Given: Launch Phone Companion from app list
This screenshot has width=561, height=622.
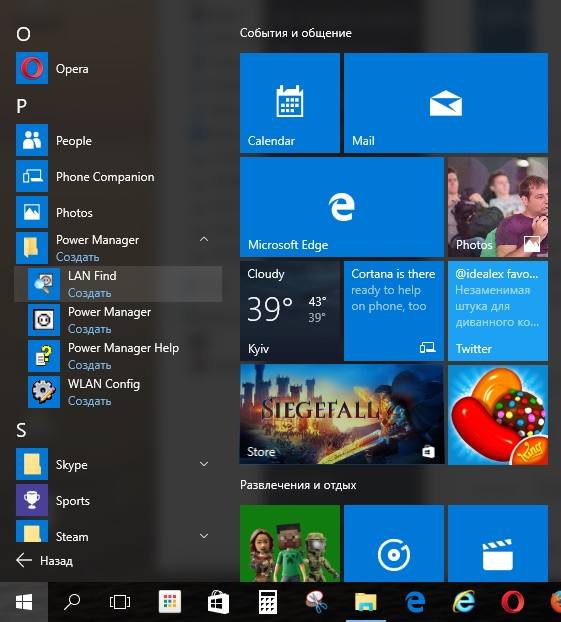Looking at the screenshot, I should (x=32, y=177).
